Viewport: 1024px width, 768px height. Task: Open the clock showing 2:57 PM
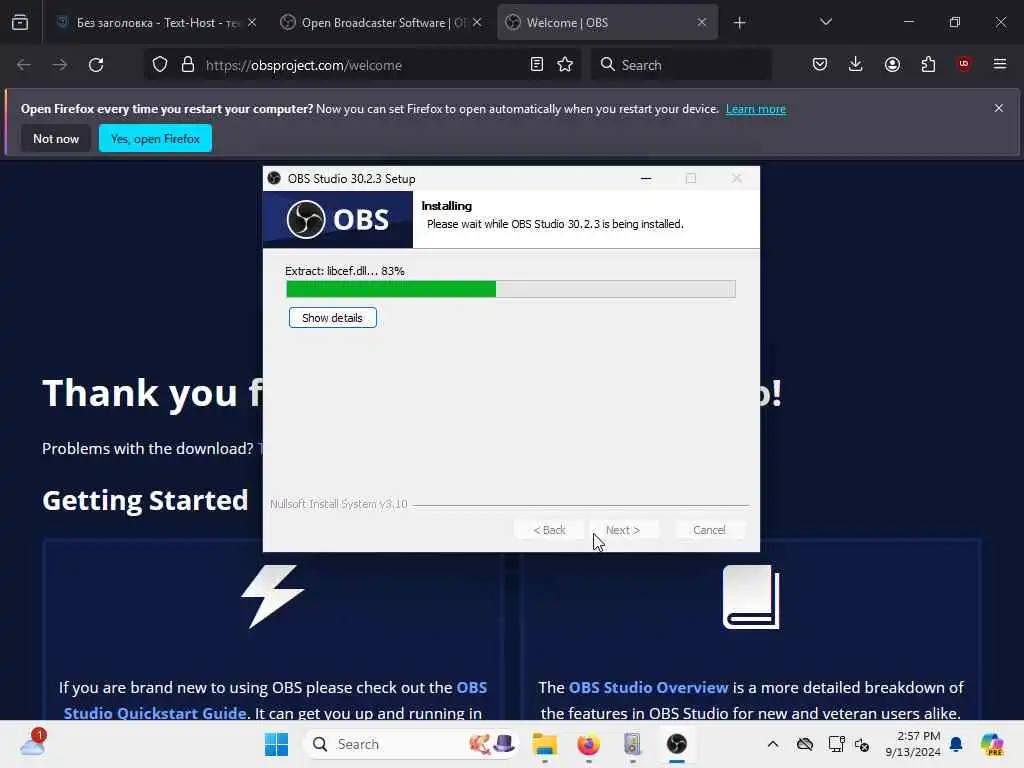[x=913, y=744]
